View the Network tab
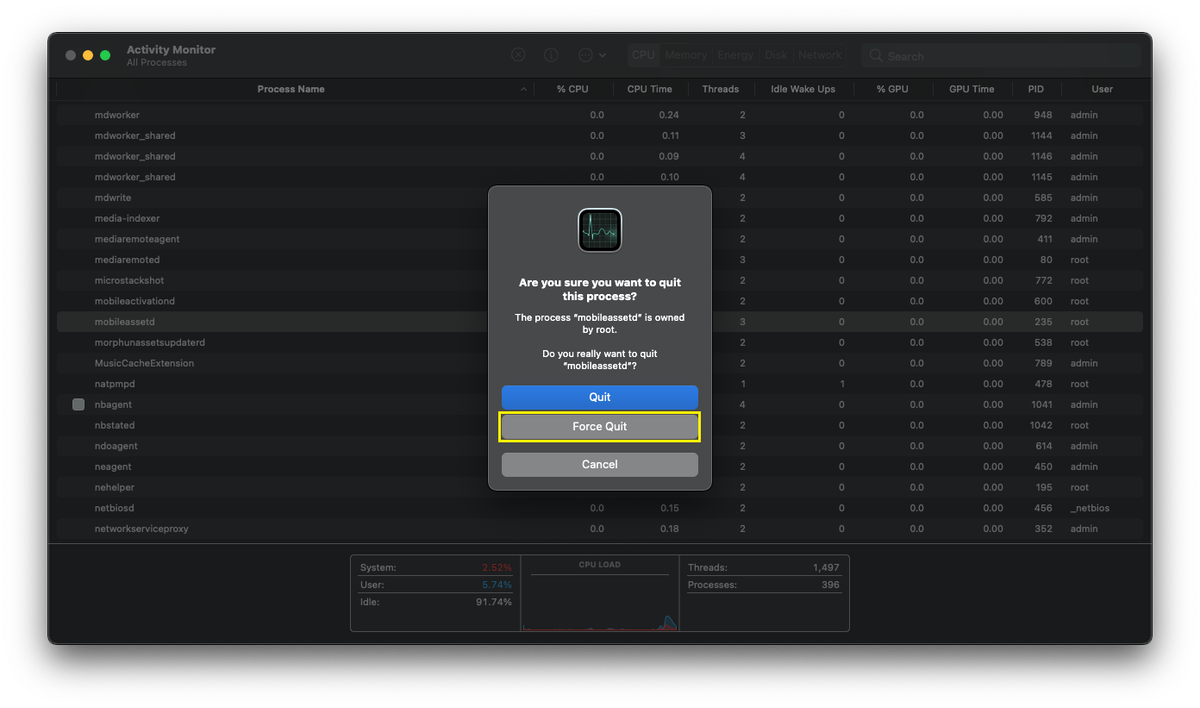 pyautogui.click(x=819, y=54)
